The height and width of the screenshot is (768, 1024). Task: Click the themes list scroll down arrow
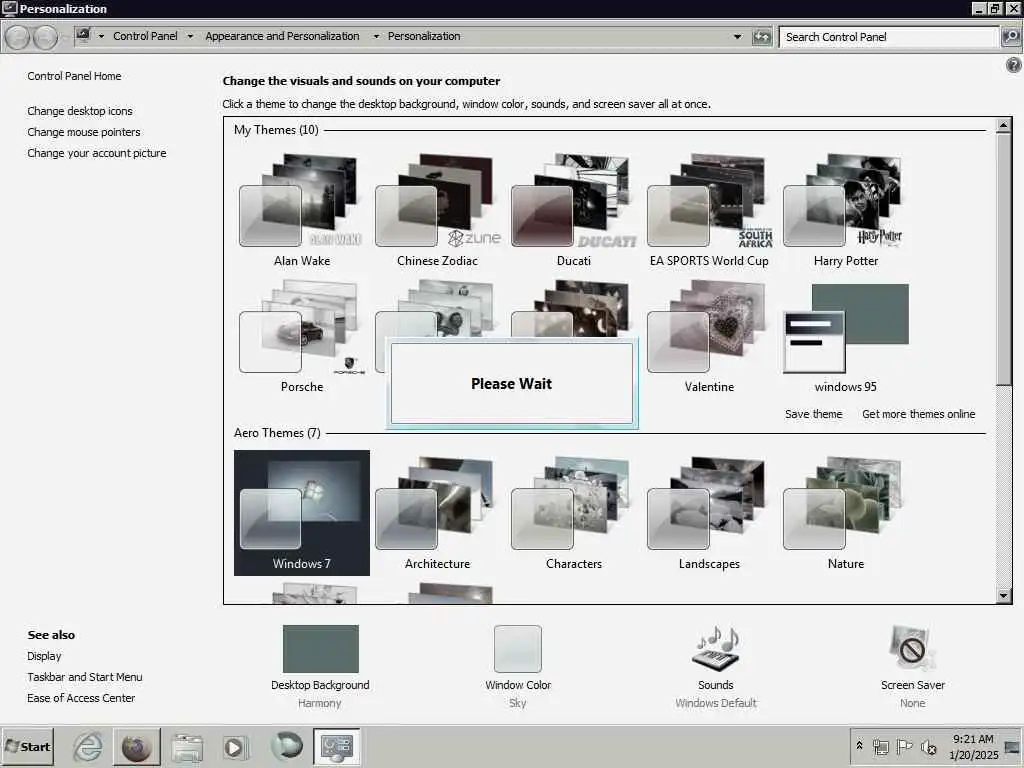pyautogui.click(x=1004, y=595)
